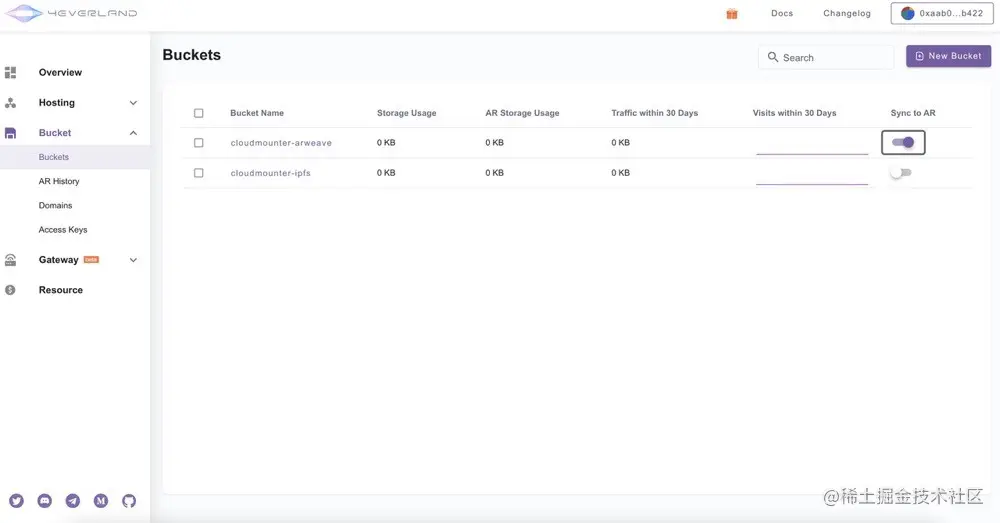
Task: Click the Resource coin icon
Action: tap(10, 290)
